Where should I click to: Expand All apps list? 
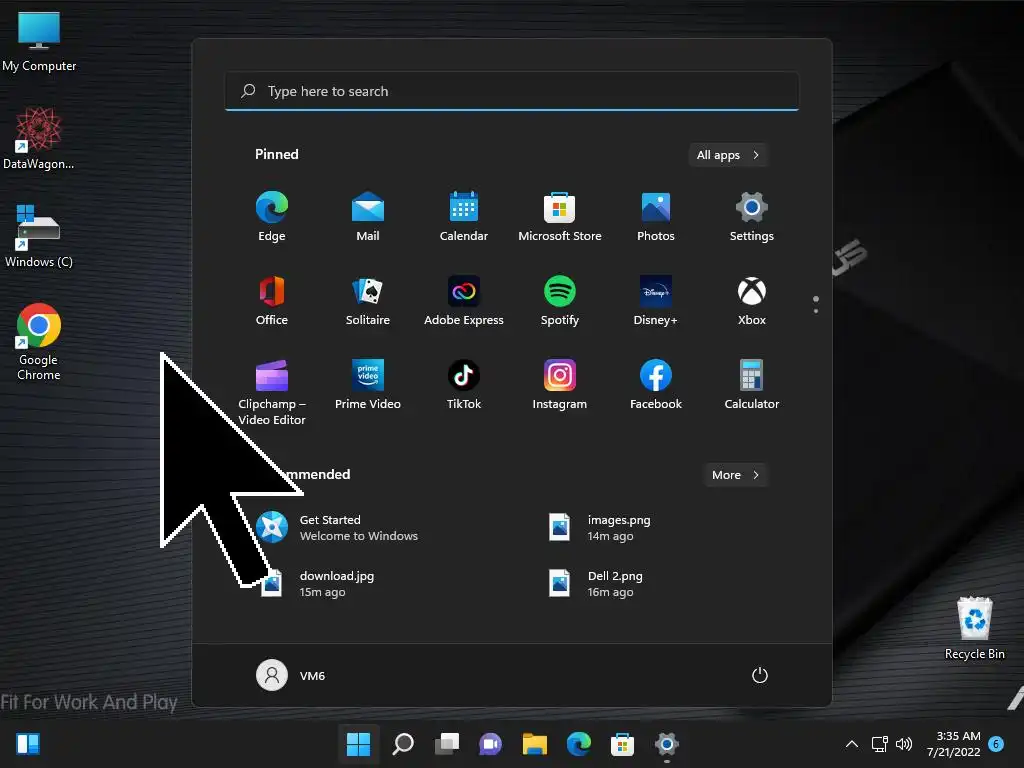click(728, 155)
